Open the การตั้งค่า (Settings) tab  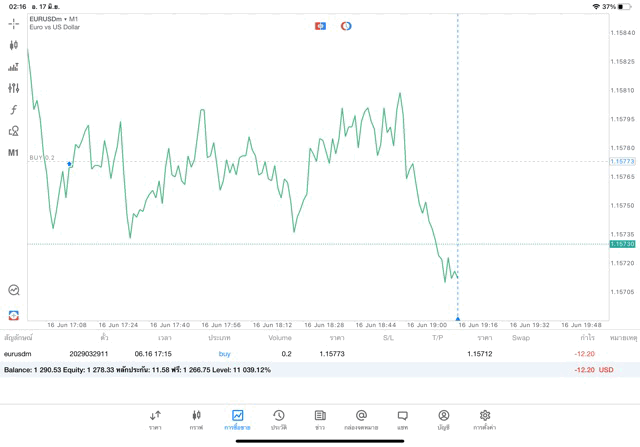coord(485,419)
